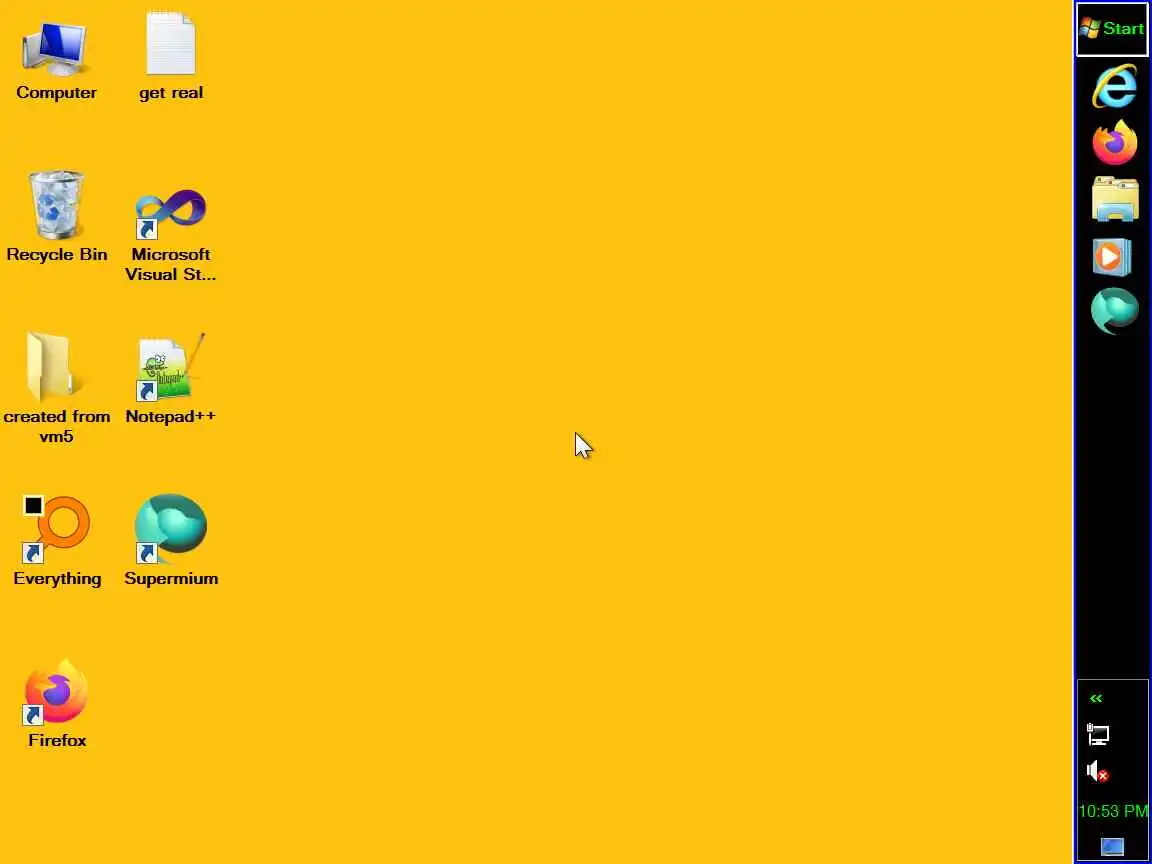This screenshot has width=1152, height=864.
Task: Open the network status tray icon
Action: click(1098, 734)
